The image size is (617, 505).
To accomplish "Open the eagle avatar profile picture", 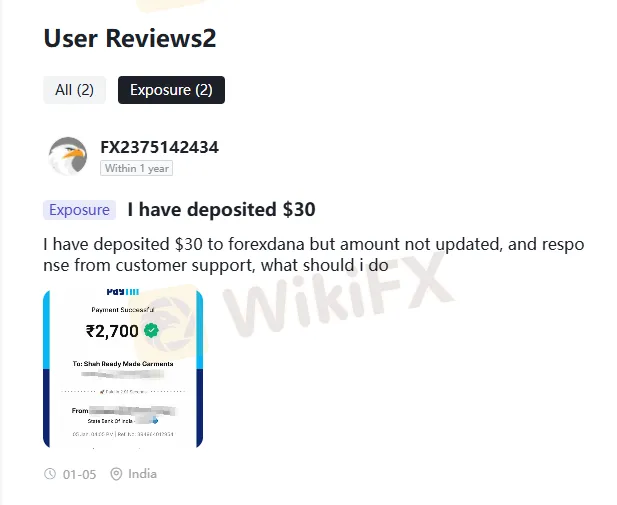I will (x=68, y=156).
